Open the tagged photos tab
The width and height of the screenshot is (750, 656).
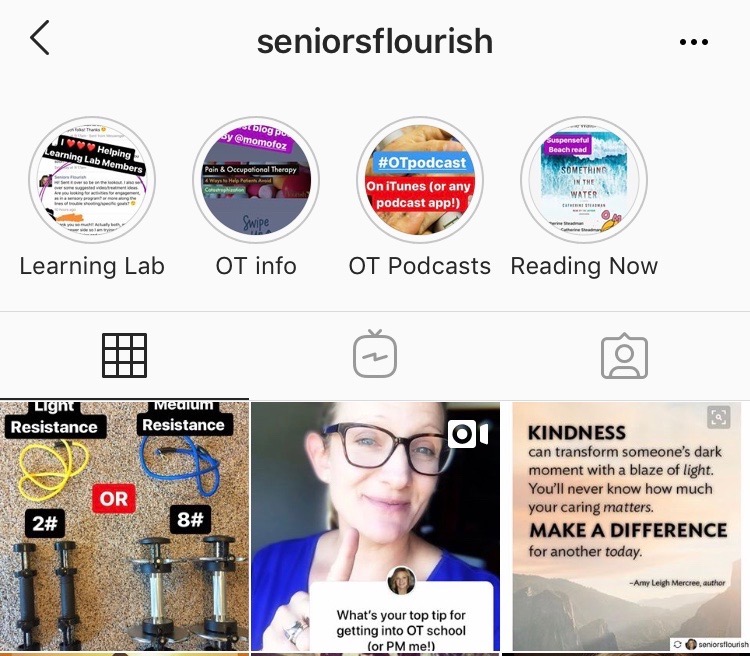(x=624, y=356)
